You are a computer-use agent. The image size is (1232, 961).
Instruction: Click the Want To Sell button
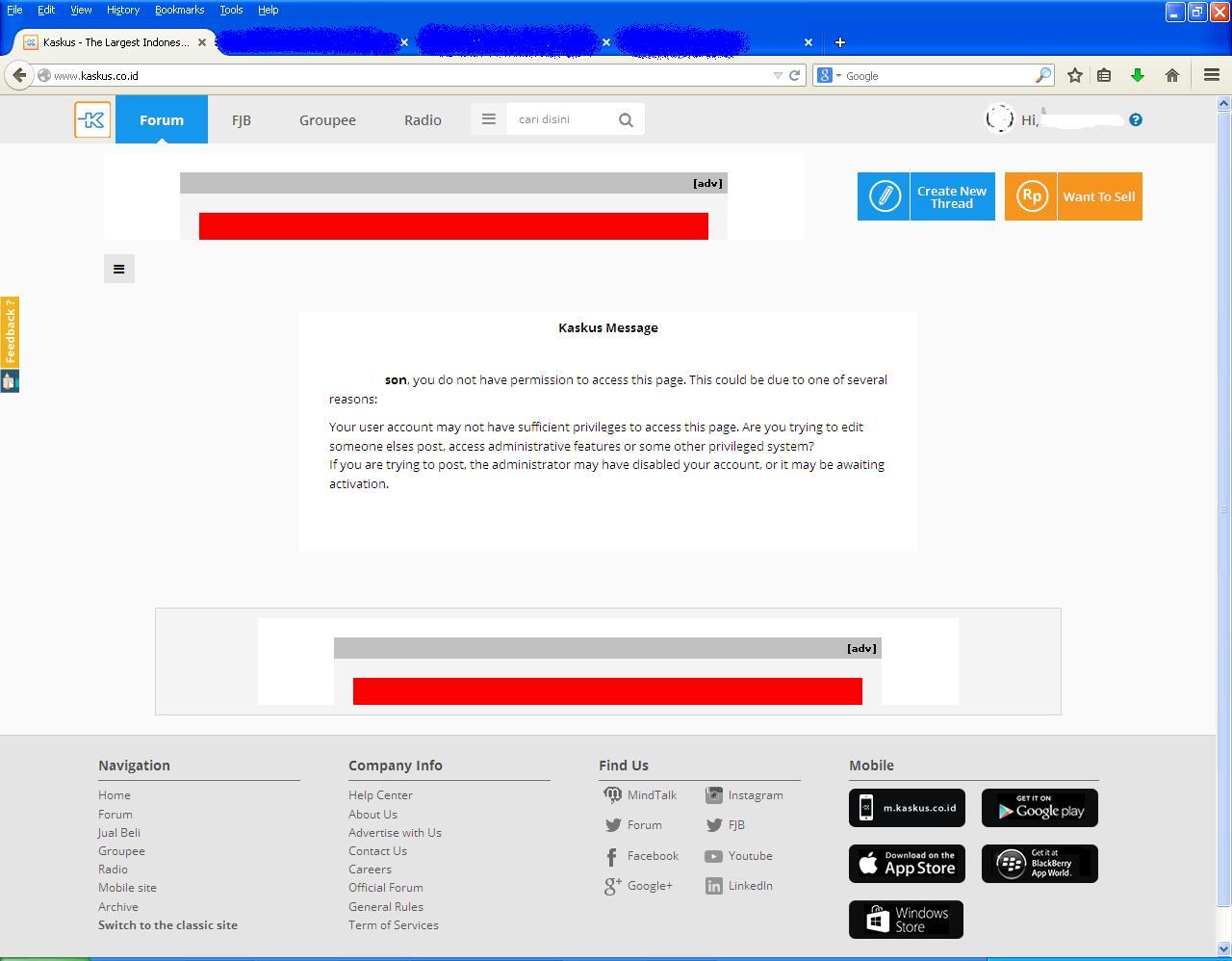coord(1073,196)
